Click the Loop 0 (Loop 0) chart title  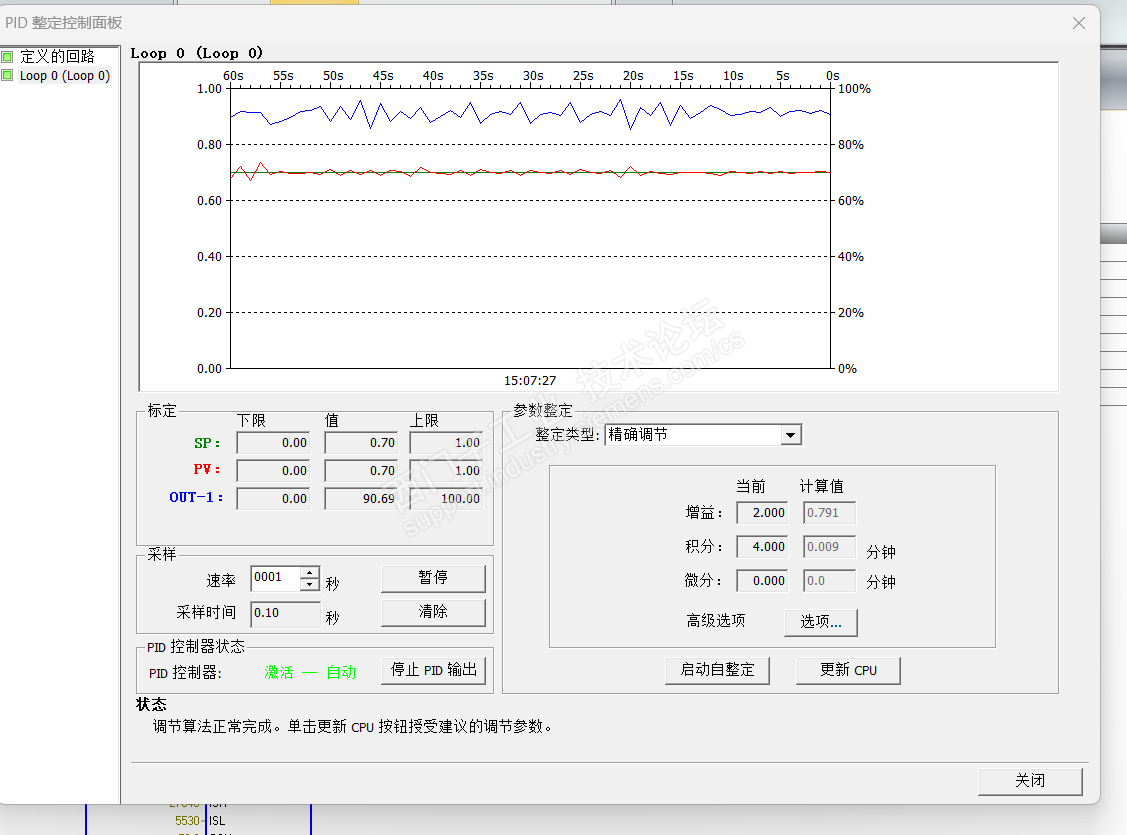pyautogui.click(x=196, y=53)
